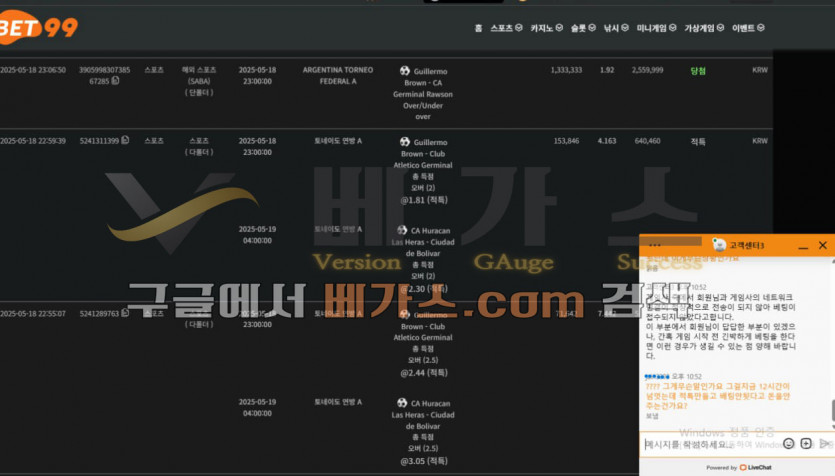Click the @3.05 (적특) odds text
Image resolution: width=835 pixels, height=476 pixels.
(x=424, y=461)
